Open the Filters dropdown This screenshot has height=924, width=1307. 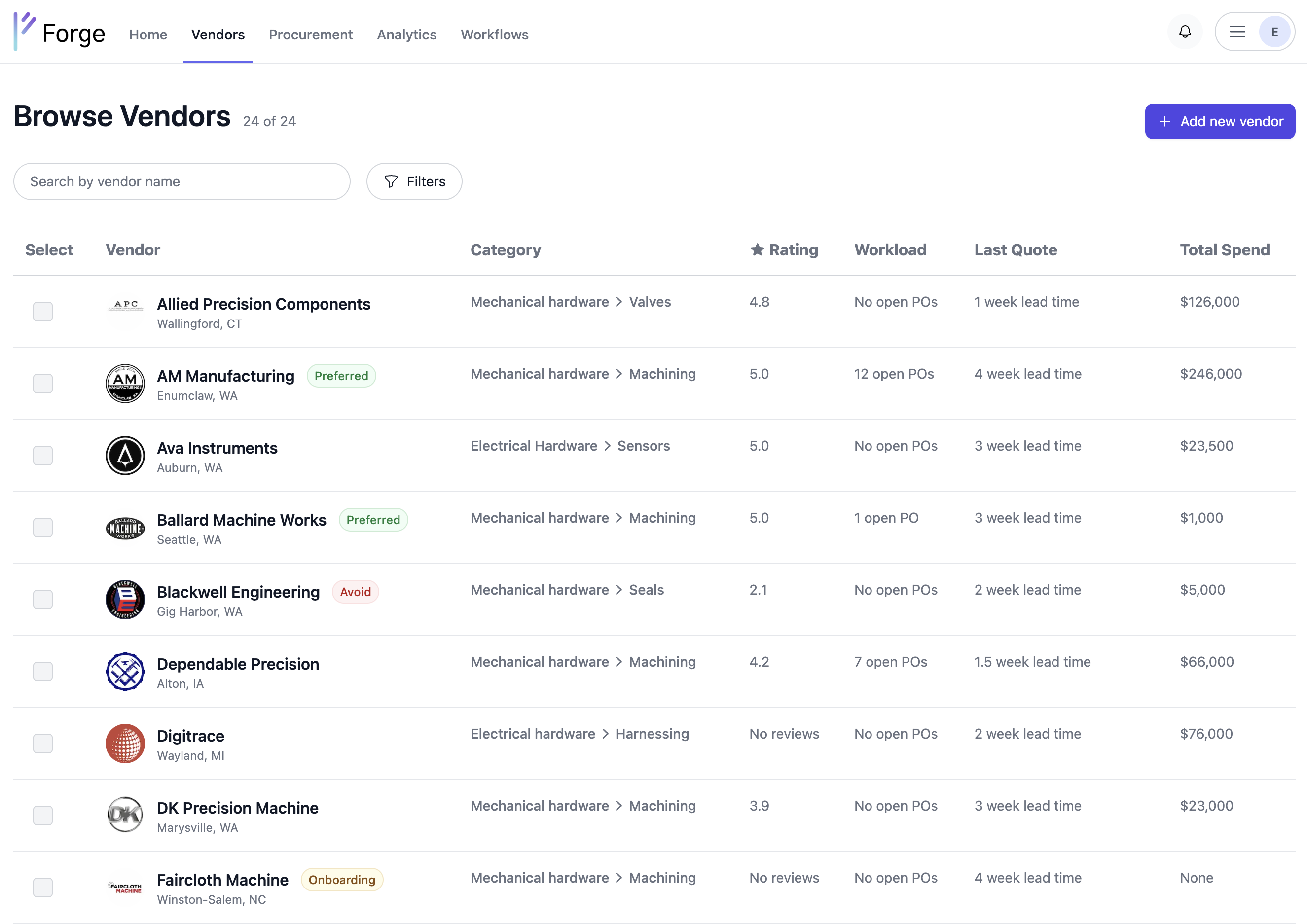pos(414,181)
